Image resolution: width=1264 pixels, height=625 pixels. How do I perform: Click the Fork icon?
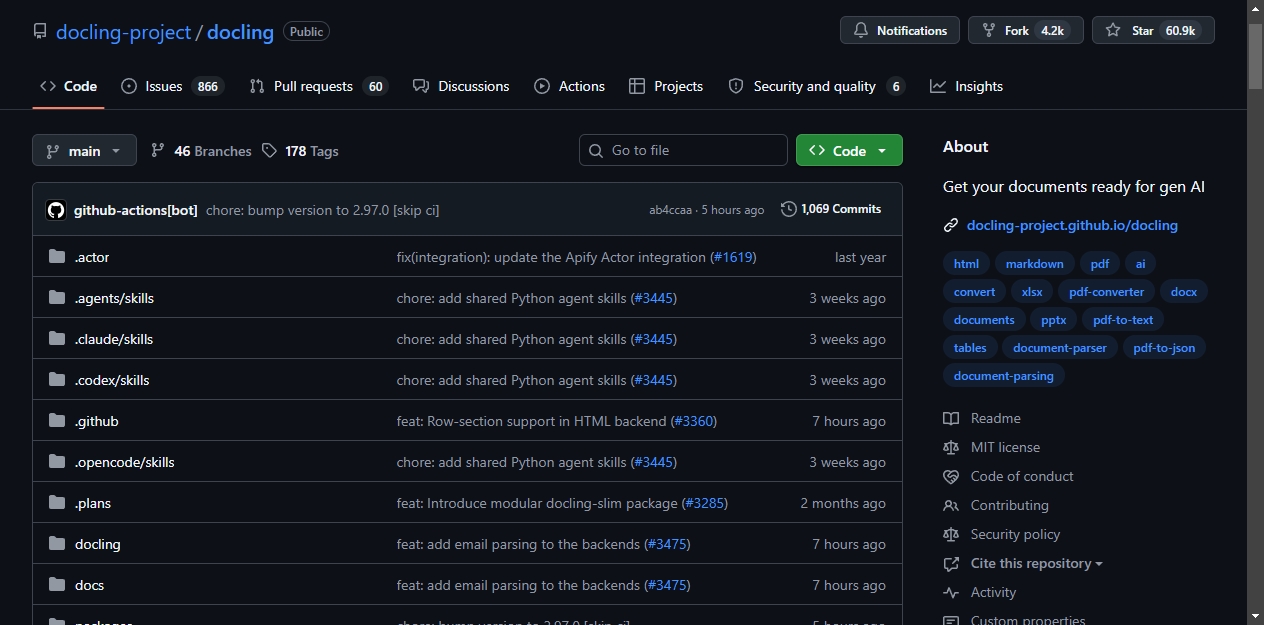pyautogui.click(x=989, y=31)
